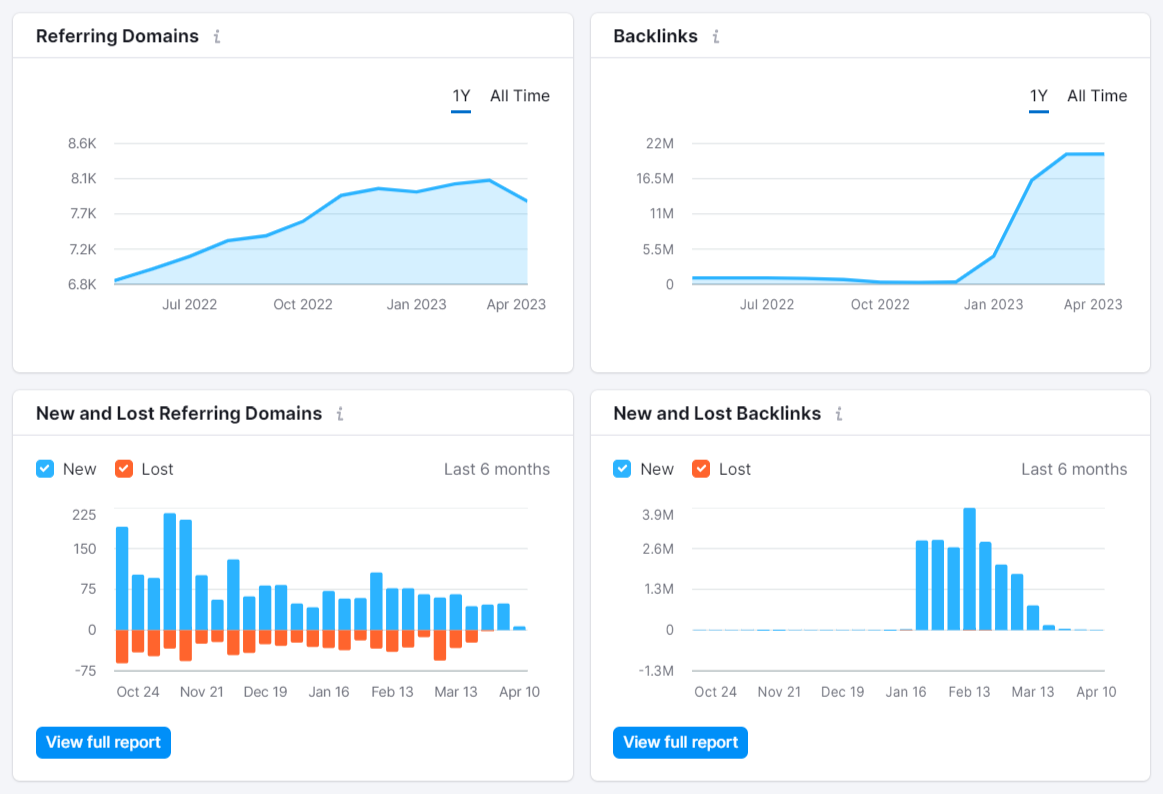
Task: Select the 1Y range on the Backlinks chart
Action: tap(1038, 95)
